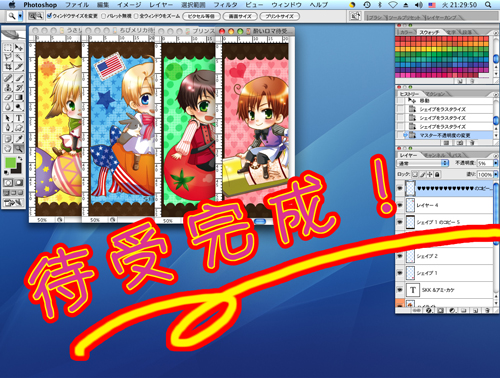Select the Gradient tool

(19, 97)
